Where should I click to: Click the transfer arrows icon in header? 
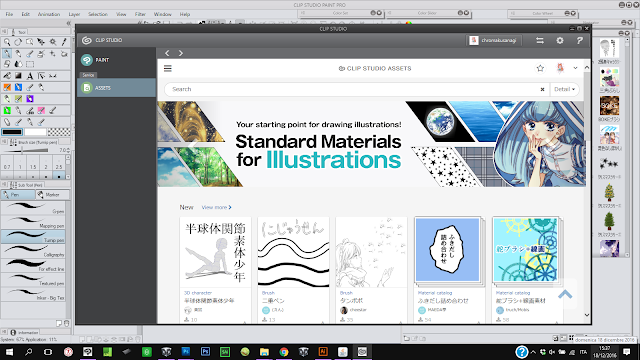pos(540,40)
